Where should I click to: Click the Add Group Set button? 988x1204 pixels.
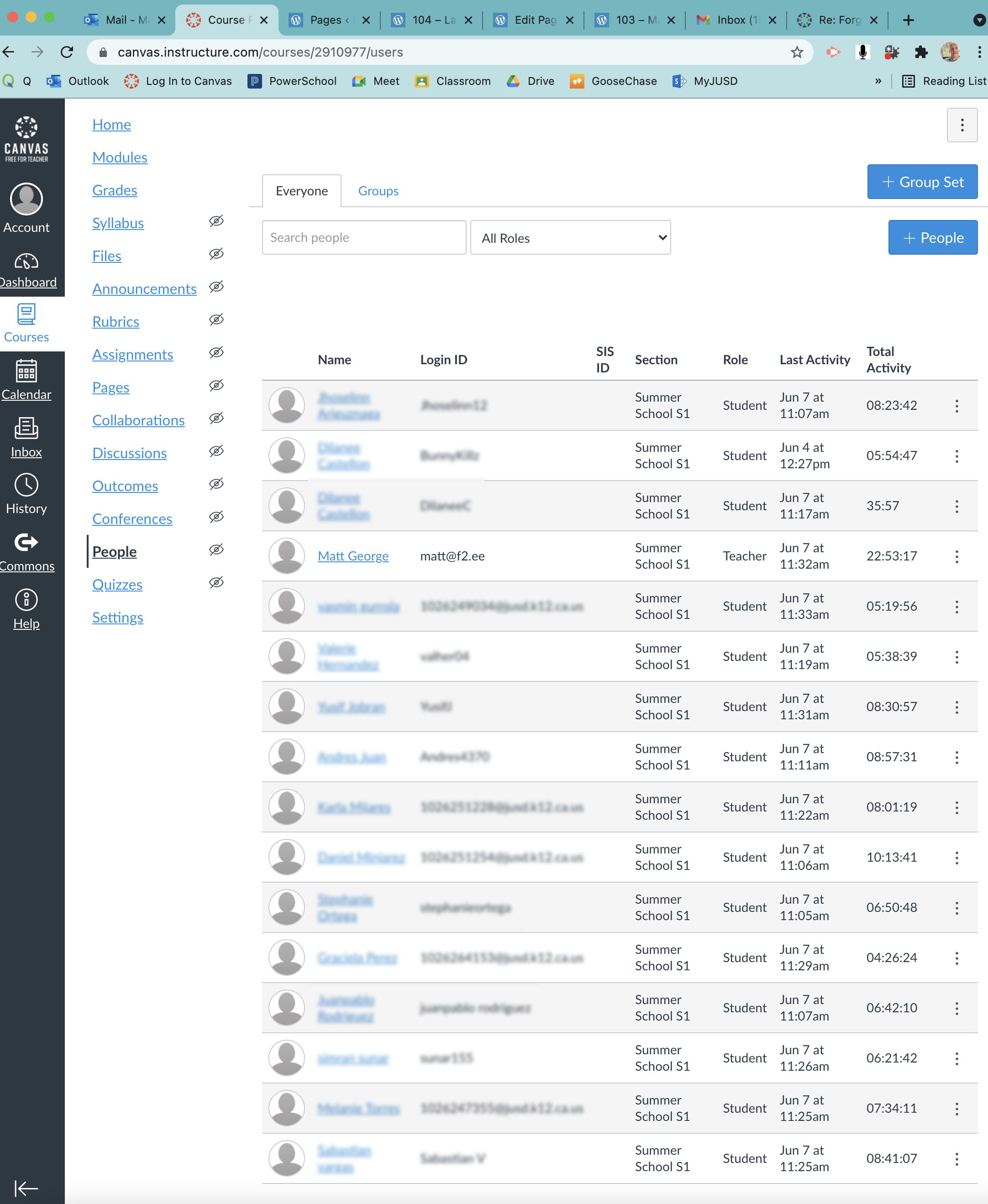(921, 182)
